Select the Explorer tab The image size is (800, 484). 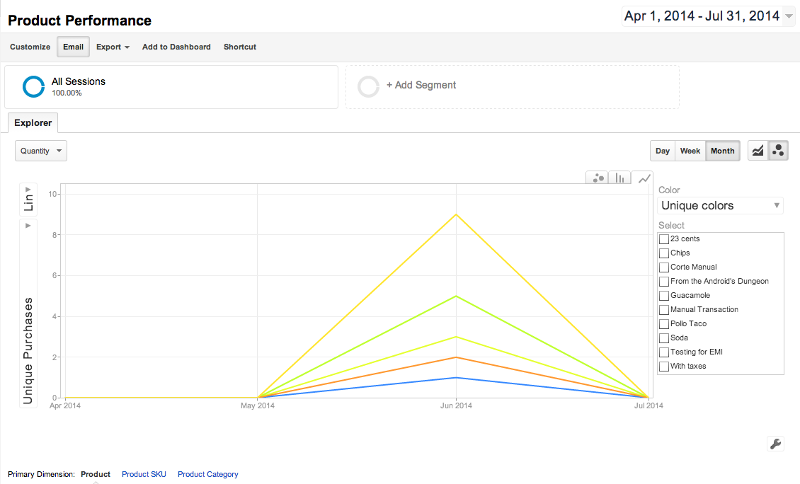tap(33, 123)
